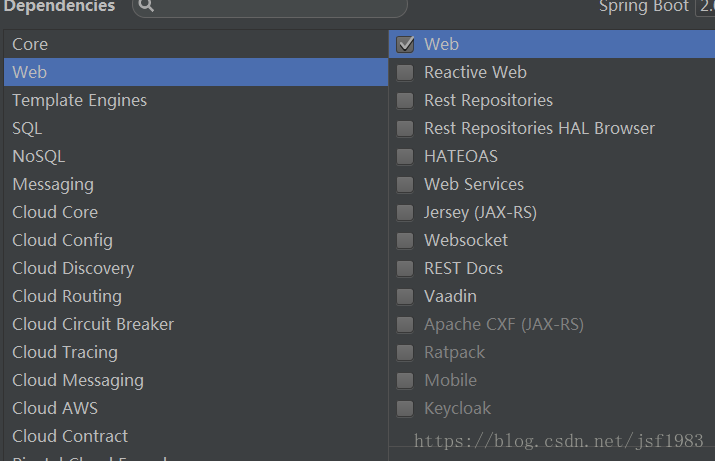Select the Cloud Circuit Breaker category
Image resolution: width=715 pixels, height=461 pixels.
click(196, 324)
